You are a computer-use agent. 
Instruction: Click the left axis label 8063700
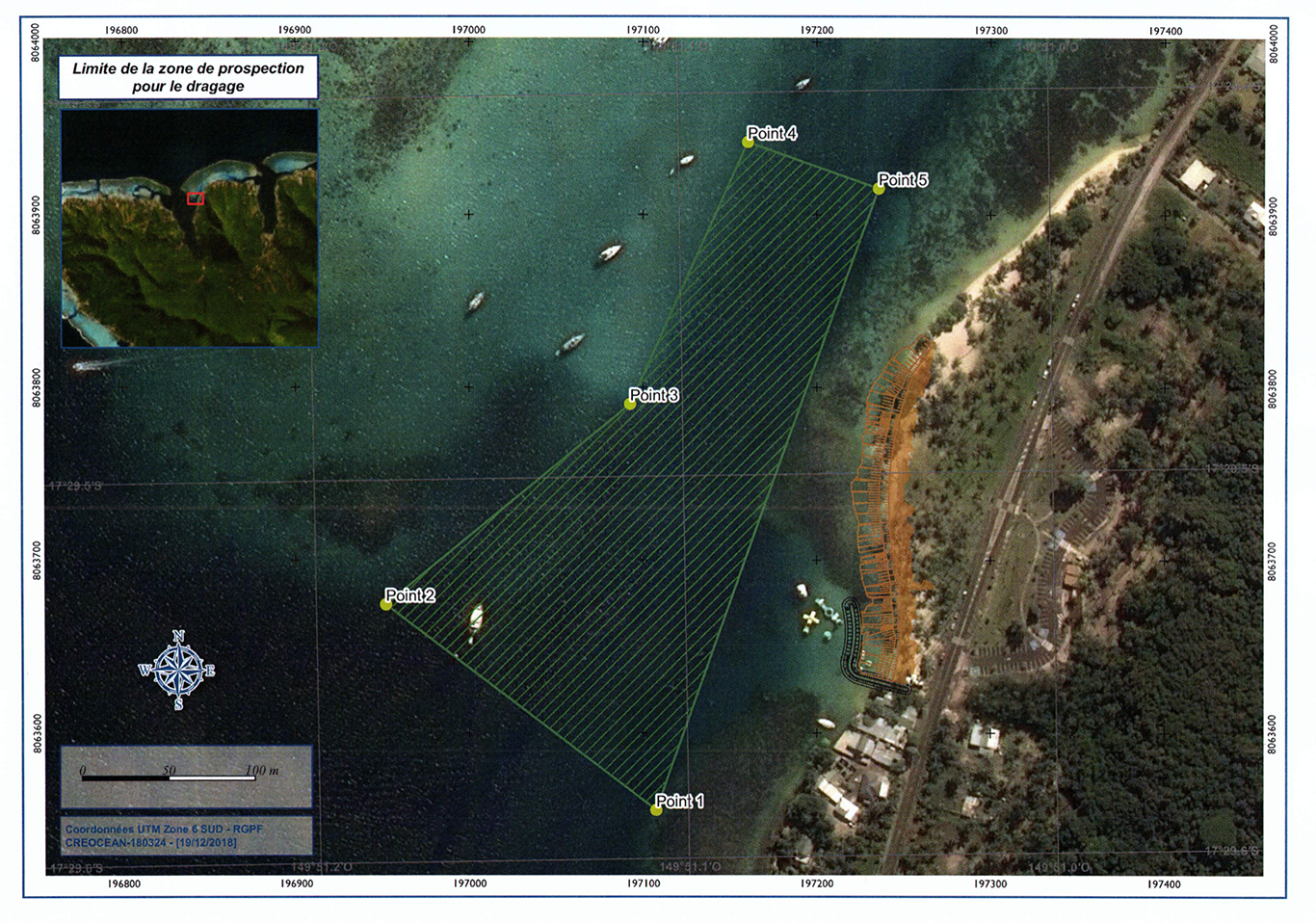click(37, 560)
